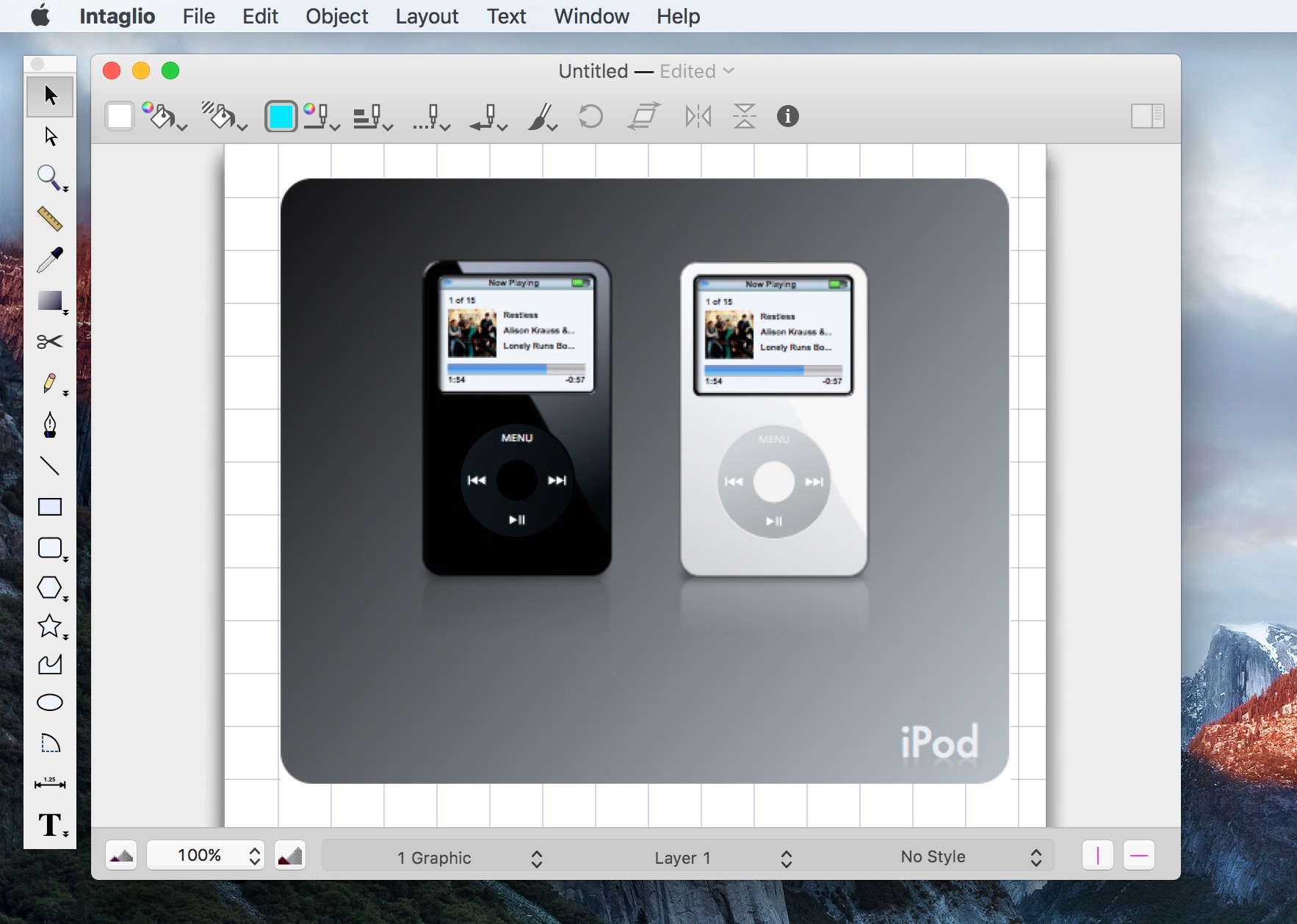Choose the Rectangle tool

50,507
